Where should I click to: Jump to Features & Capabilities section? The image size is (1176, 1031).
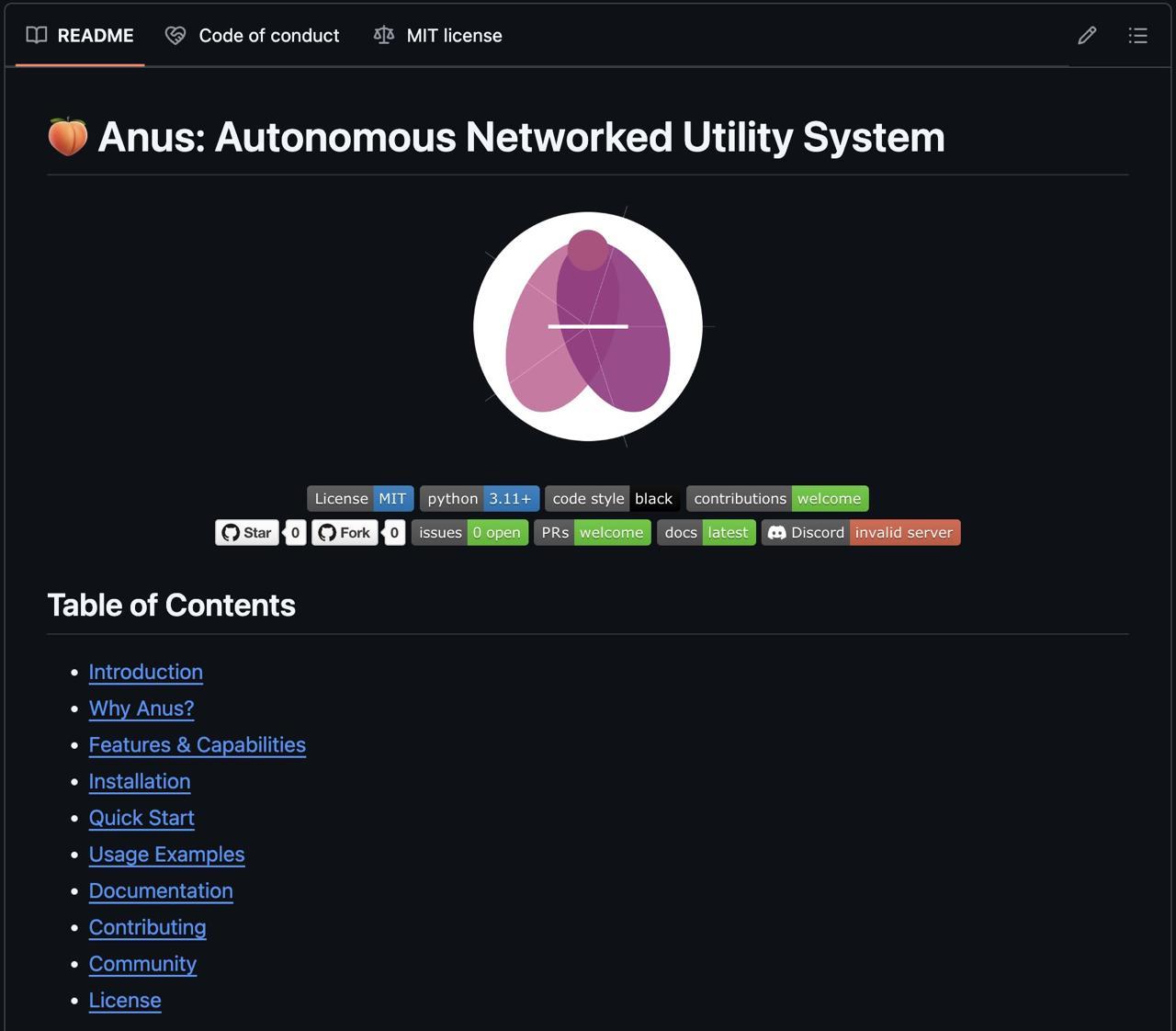197,745
